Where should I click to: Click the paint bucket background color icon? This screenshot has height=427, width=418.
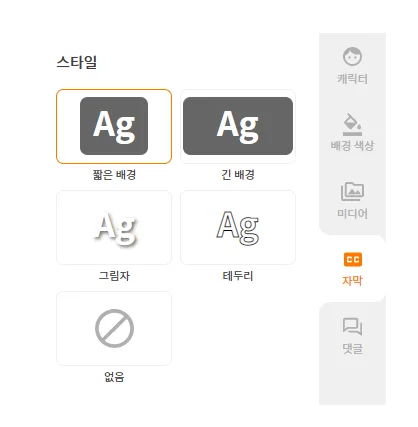coord(352,124)
